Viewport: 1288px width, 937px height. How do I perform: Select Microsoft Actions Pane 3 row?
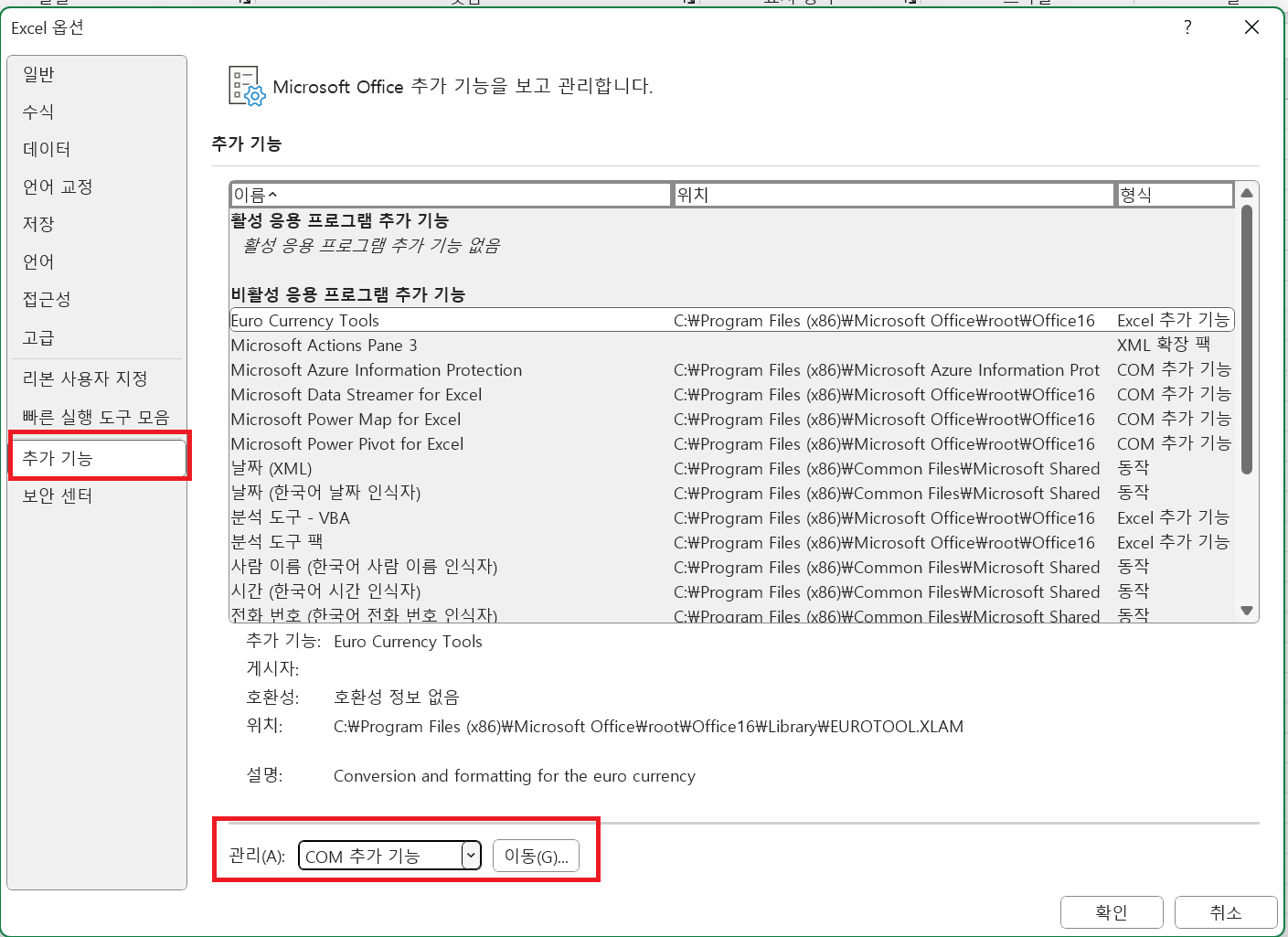731,346
